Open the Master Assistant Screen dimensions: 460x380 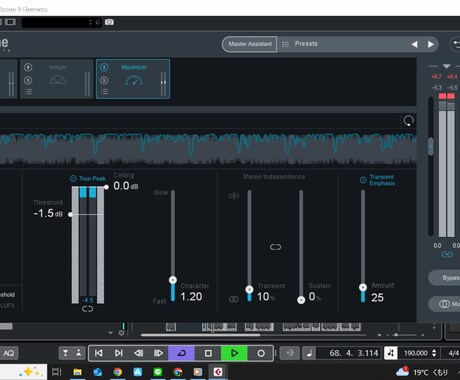point(250,44)
